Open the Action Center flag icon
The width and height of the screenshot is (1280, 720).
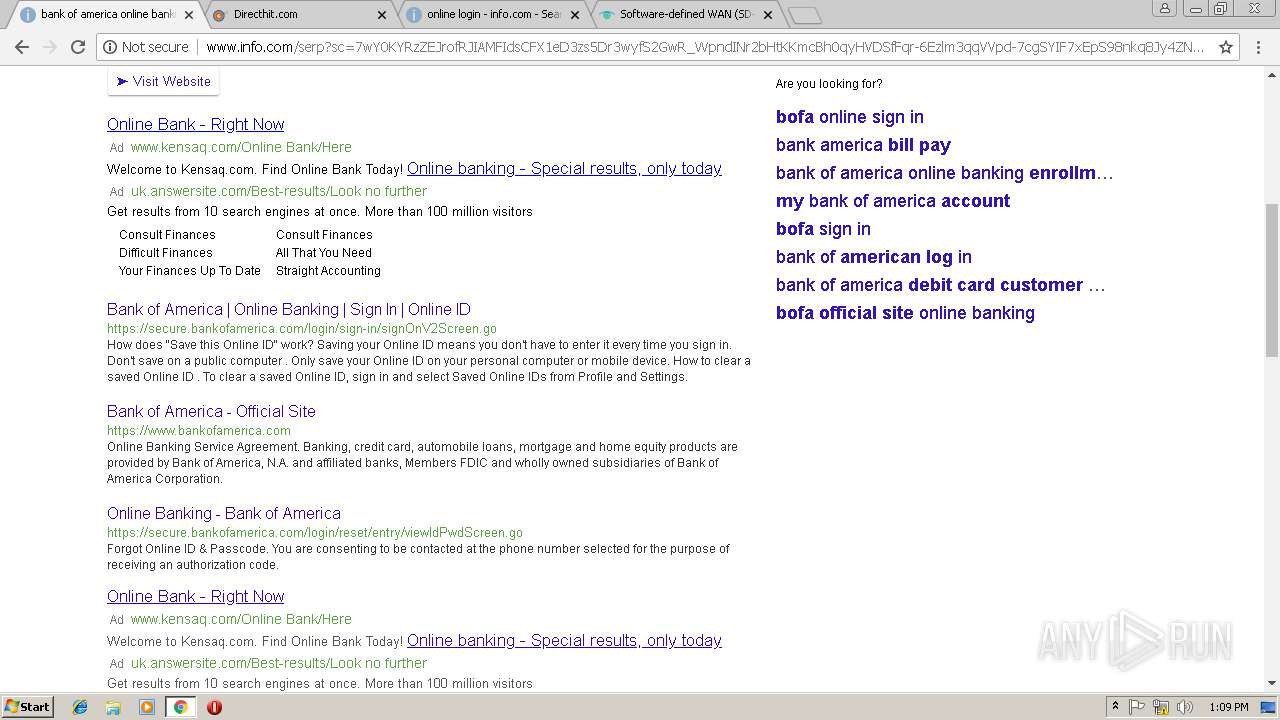1137,707
